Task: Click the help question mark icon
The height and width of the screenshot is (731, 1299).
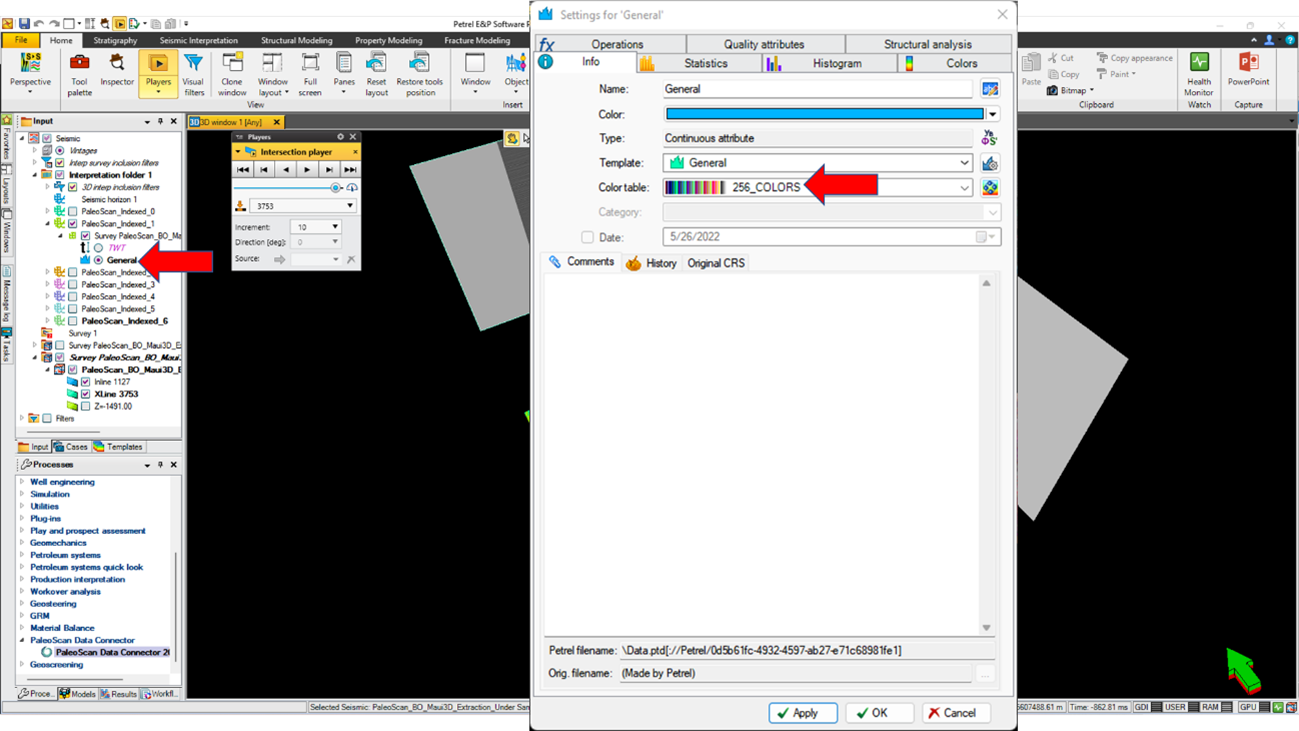Action: point(1289,40)
